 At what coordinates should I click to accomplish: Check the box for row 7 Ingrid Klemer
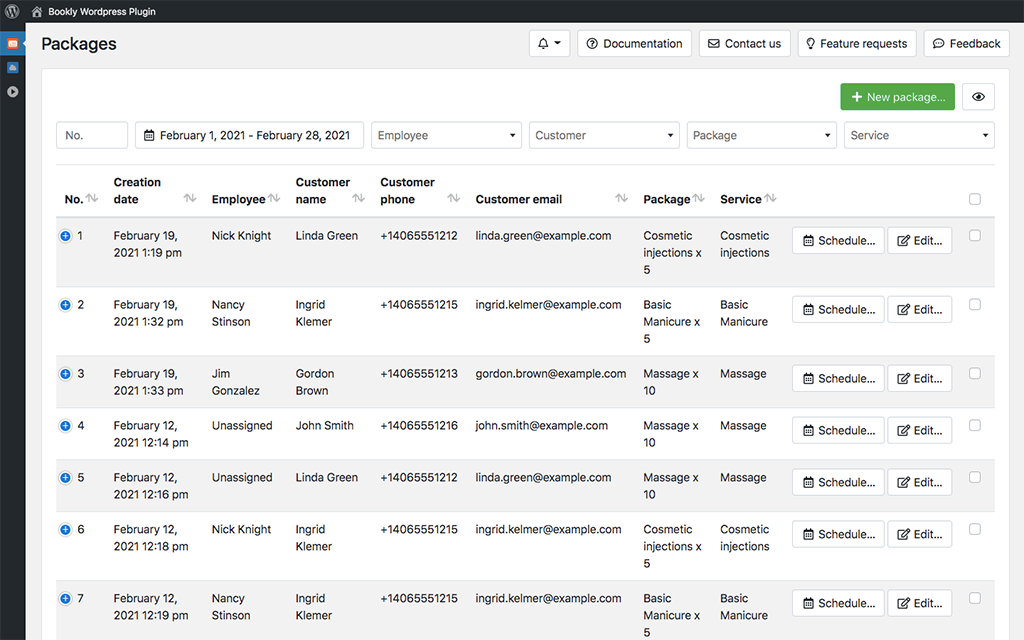[x=975, y=598]
